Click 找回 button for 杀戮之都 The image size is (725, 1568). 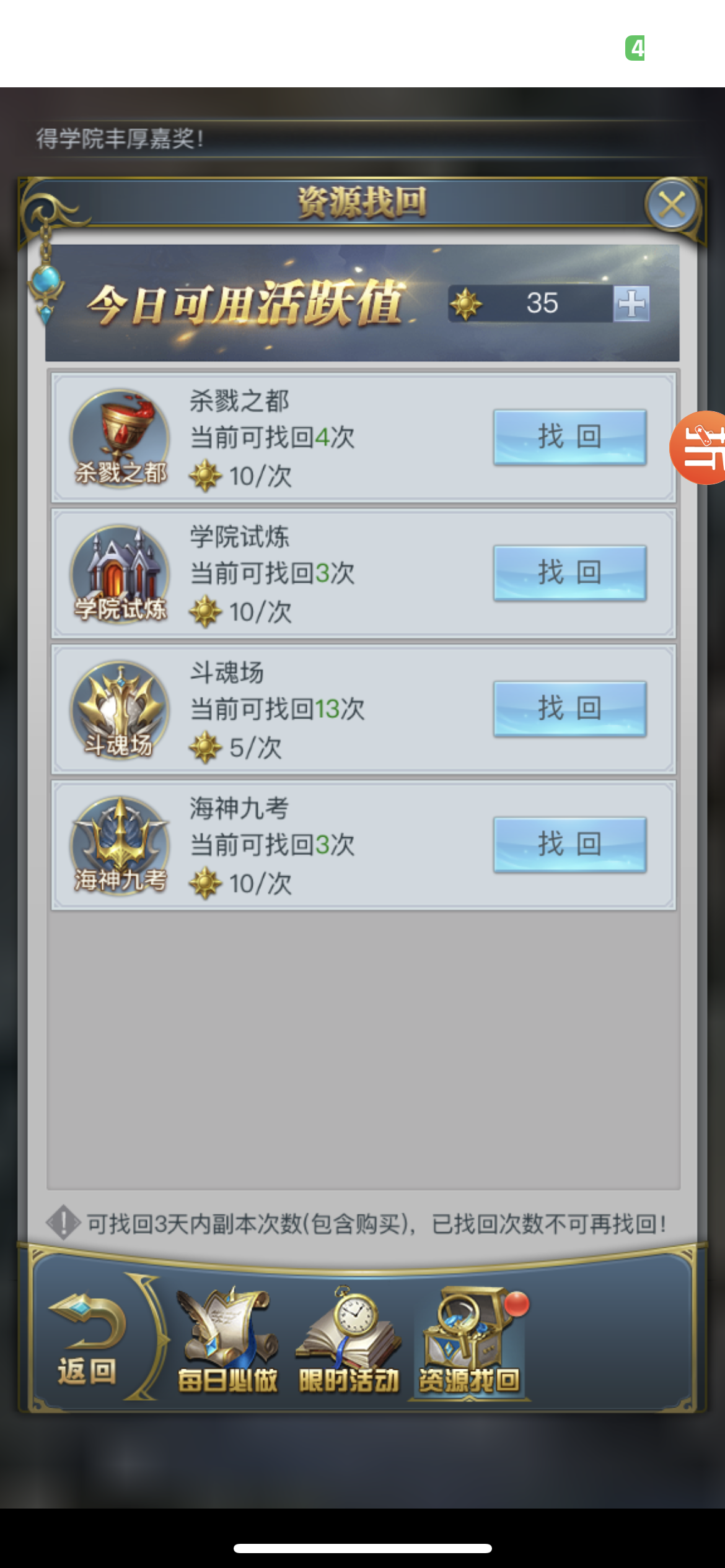coord(569,437)
